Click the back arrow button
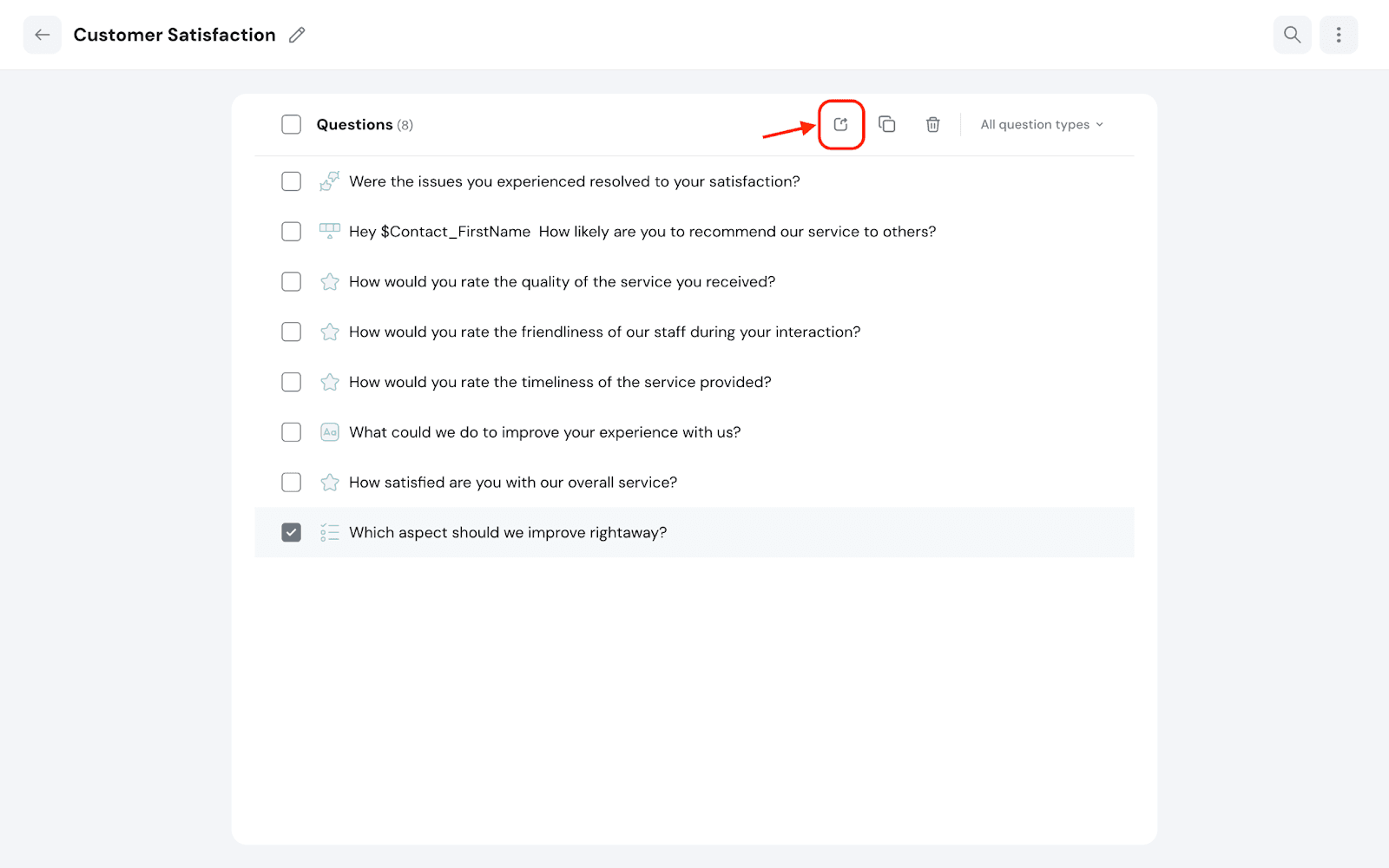This screenshot has height=868, width=1389. [x=42, y=35]
